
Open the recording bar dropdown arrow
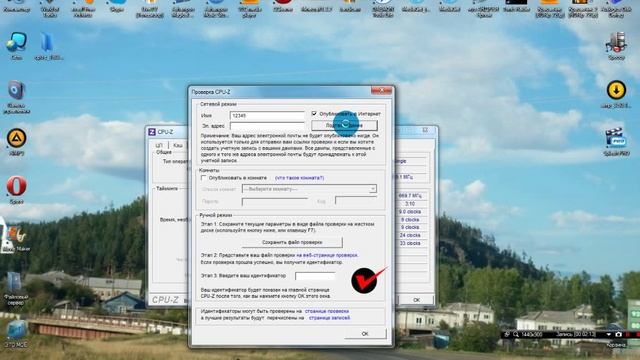pos(609,334)
